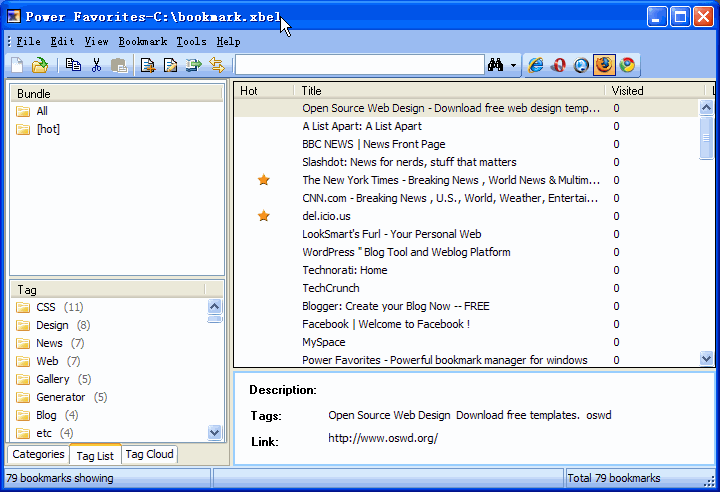Click the bookmark list scrollbar thumb
Screen dimensions: 720x492
(x=706, y=138)
